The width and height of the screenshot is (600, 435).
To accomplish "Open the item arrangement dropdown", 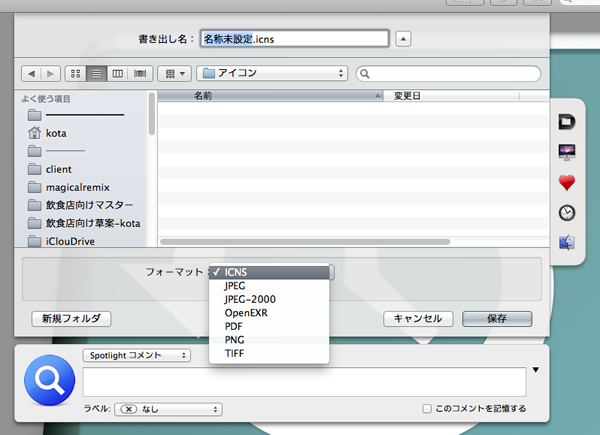I will (x=175, y=73).
